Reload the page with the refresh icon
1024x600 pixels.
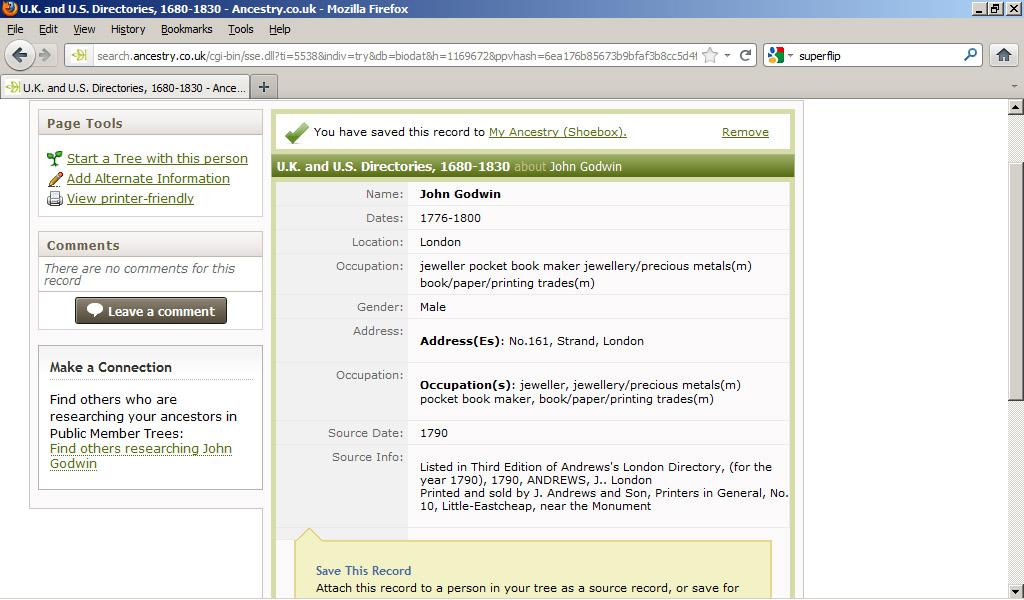point(745,55)
